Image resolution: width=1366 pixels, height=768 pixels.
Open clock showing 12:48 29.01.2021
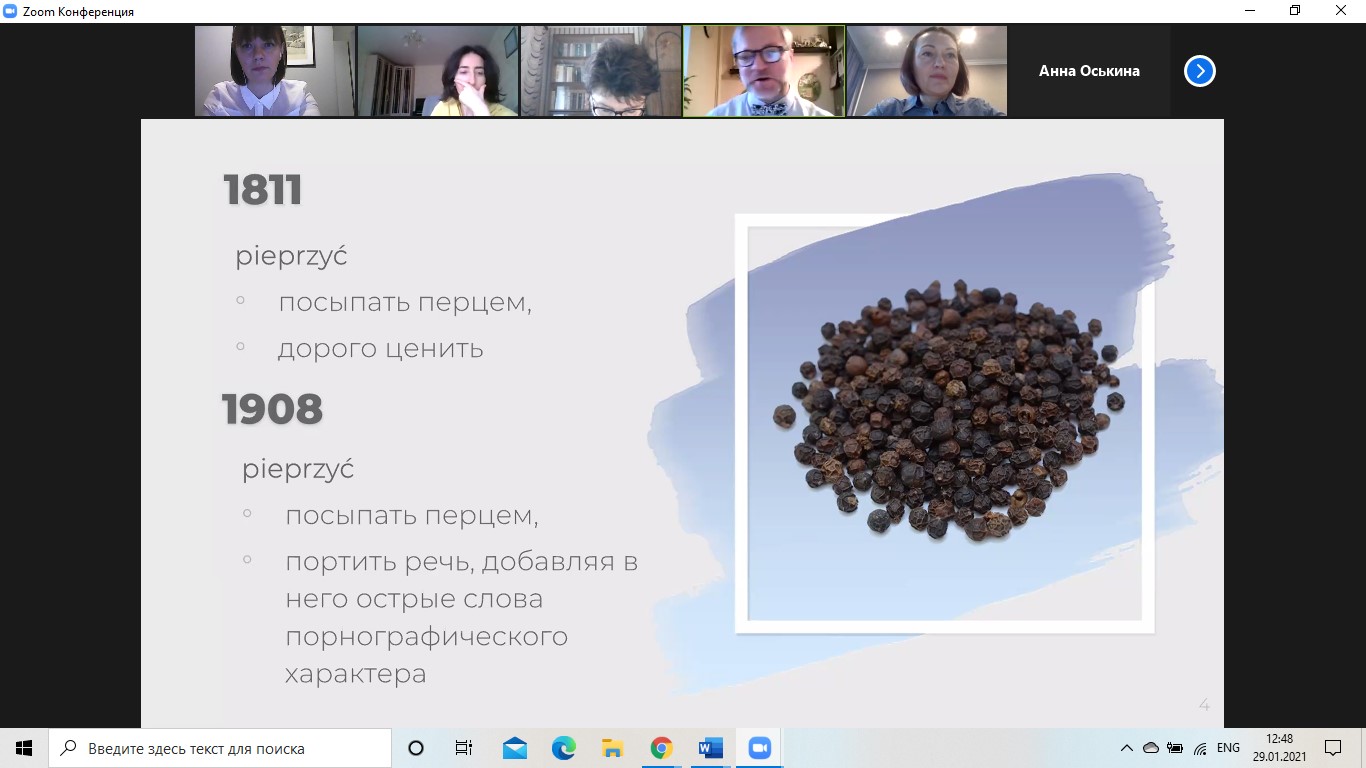(x=1279, y=748)
